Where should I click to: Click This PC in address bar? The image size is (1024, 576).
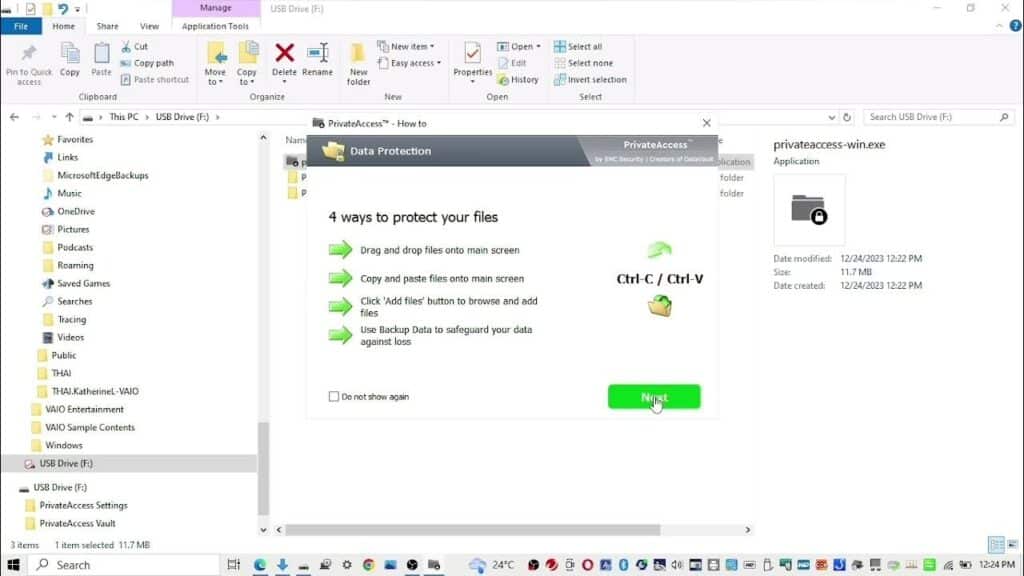pyautogui.click(x=123, y=117)
